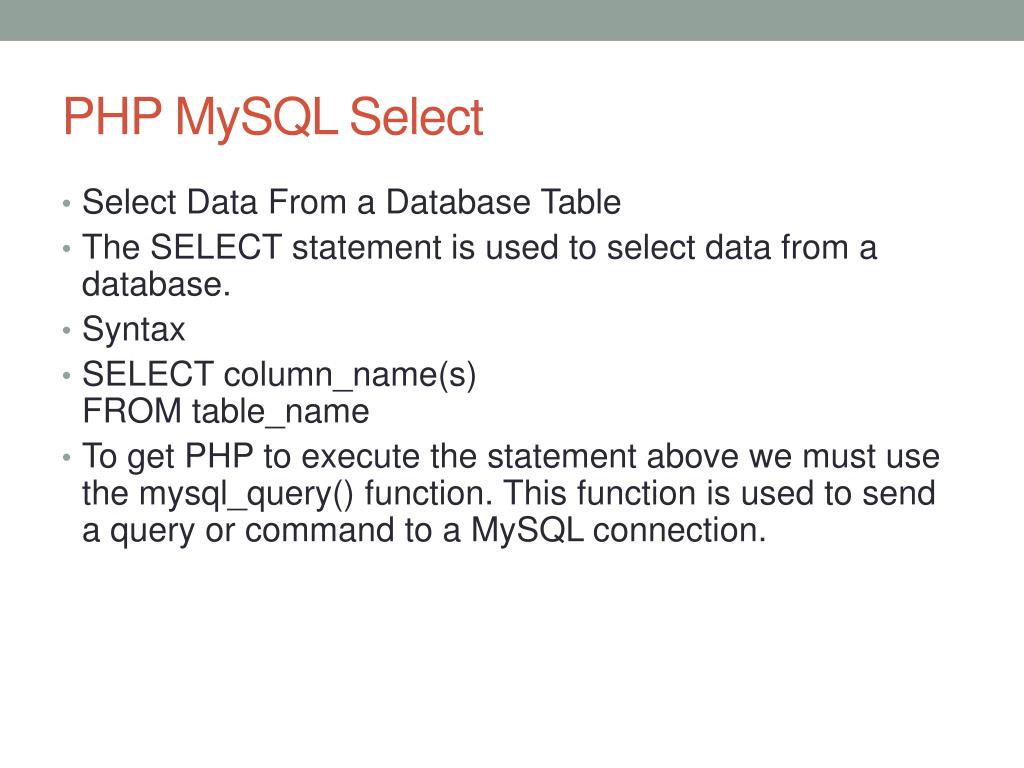
Task: Click the bullet dot before "Syntax"
Action: (65, 331)
